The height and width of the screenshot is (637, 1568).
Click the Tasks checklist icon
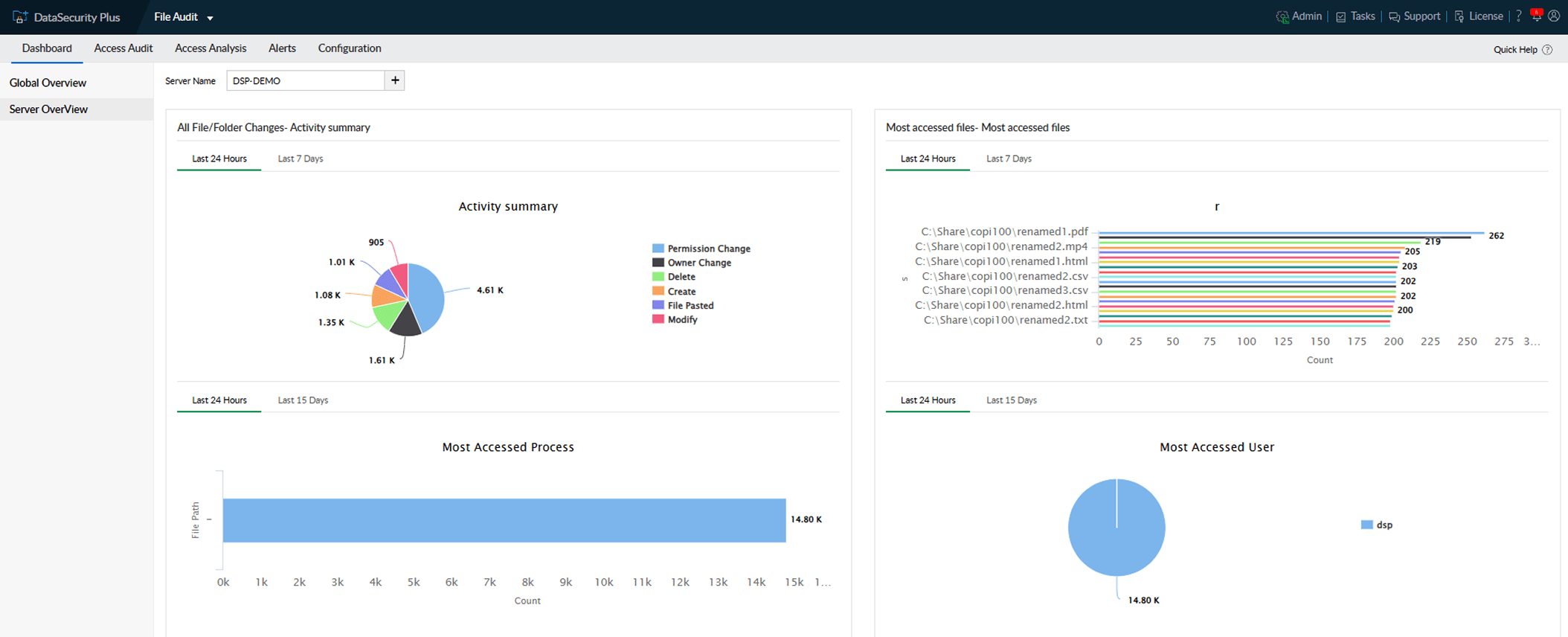pos(1340,16)
